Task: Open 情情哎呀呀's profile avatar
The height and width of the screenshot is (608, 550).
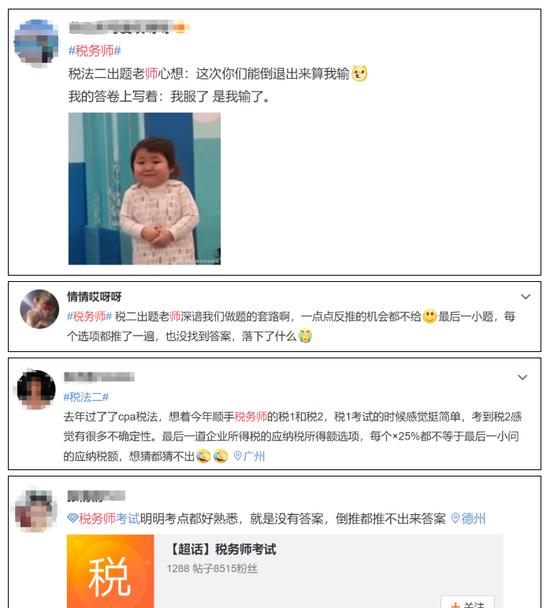Action: 40,309
